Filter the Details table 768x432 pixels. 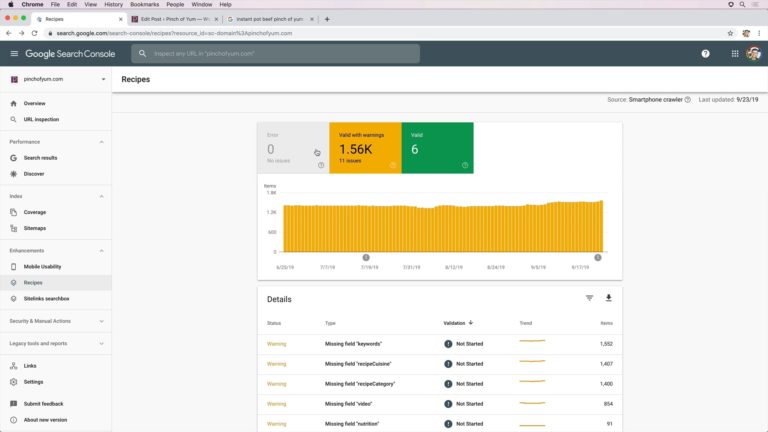[x=589, y=298]
